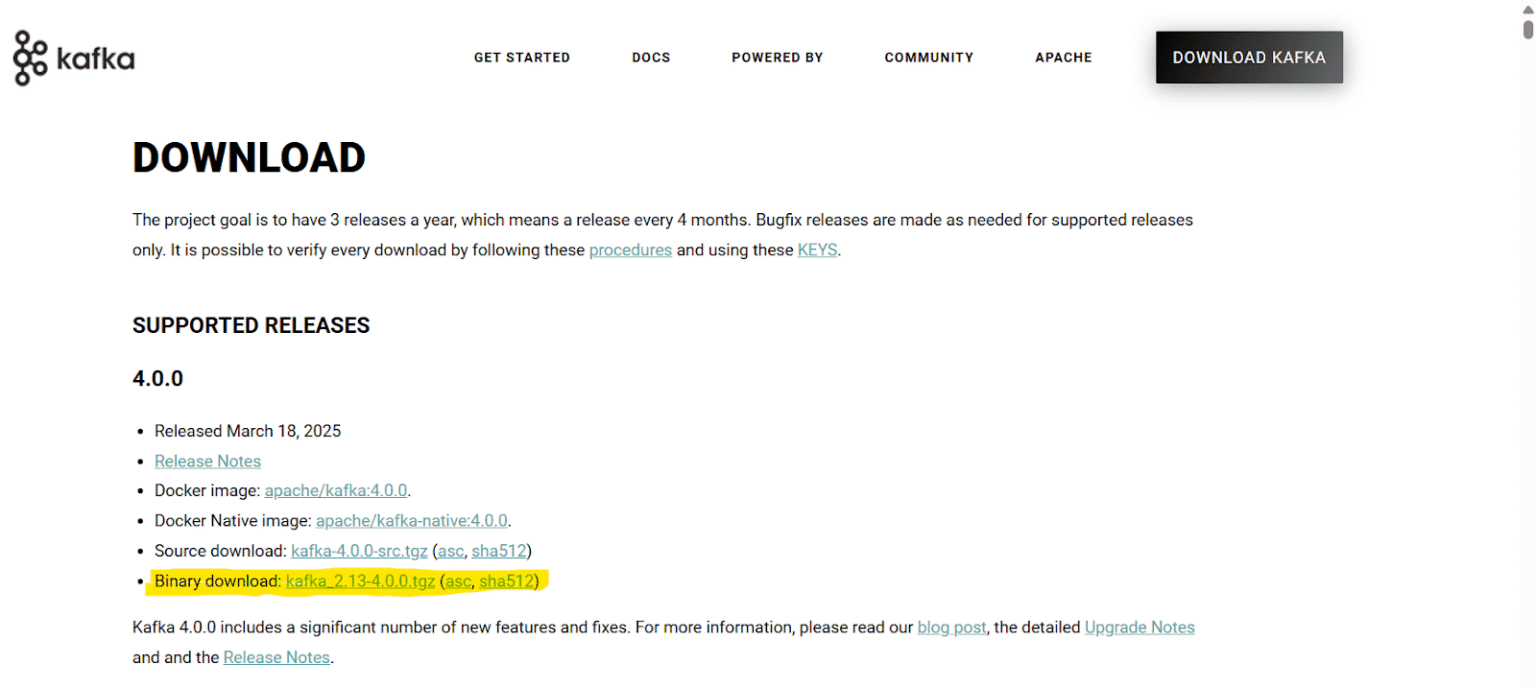Click the DOWNLOAD KAFKA button

point(1249,57)
